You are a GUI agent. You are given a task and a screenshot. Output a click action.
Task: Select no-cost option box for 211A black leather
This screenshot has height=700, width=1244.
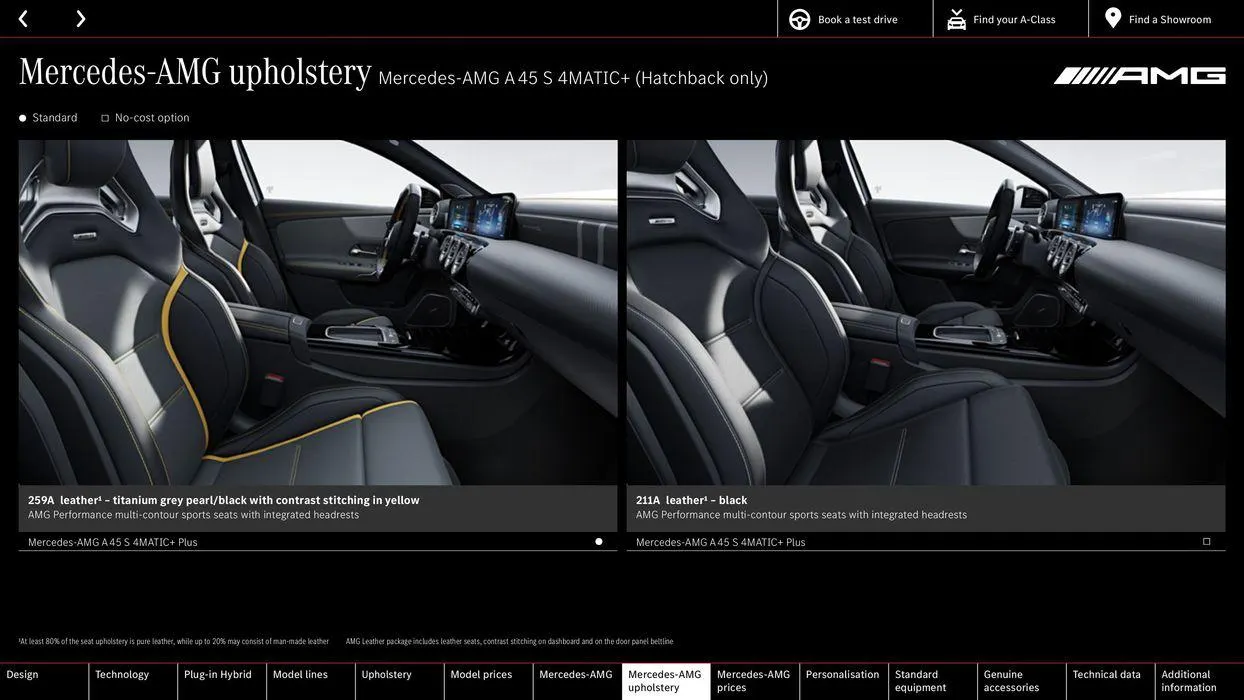click(x=1206, y=542)
